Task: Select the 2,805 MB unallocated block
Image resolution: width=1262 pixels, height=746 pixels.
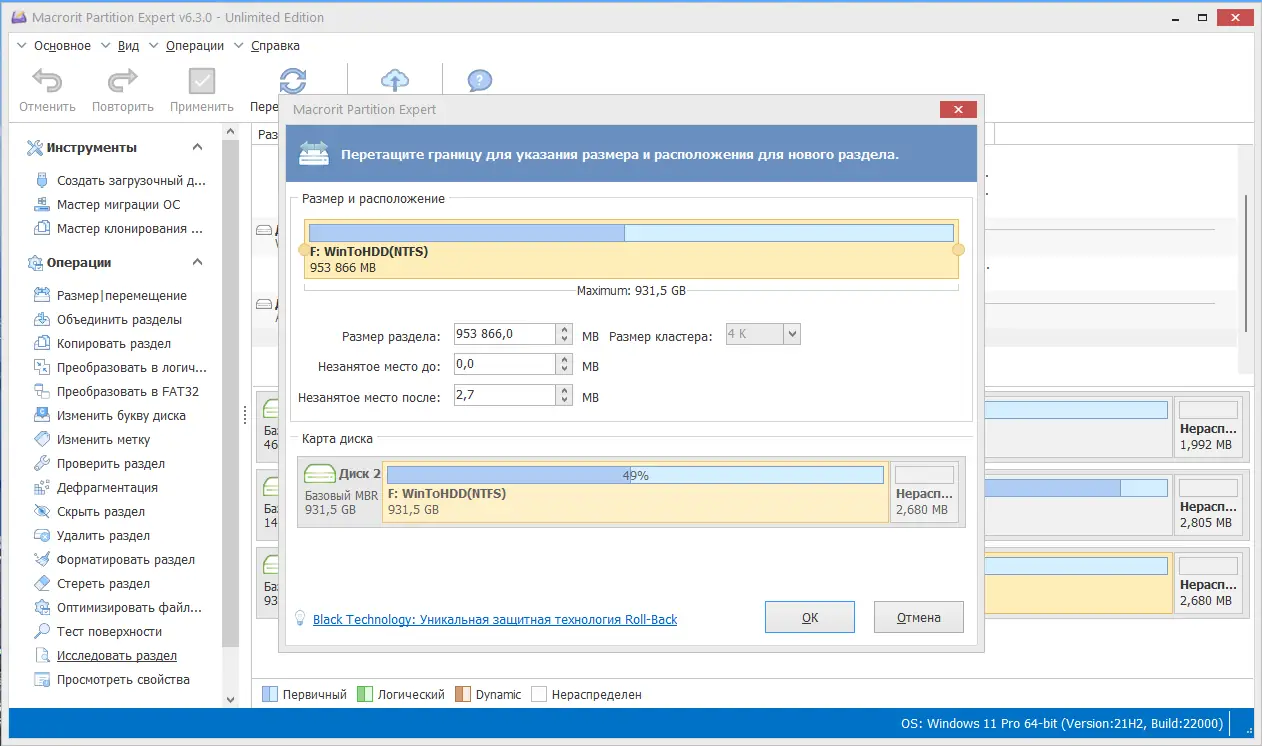Action: click(x=1210, y=503)
